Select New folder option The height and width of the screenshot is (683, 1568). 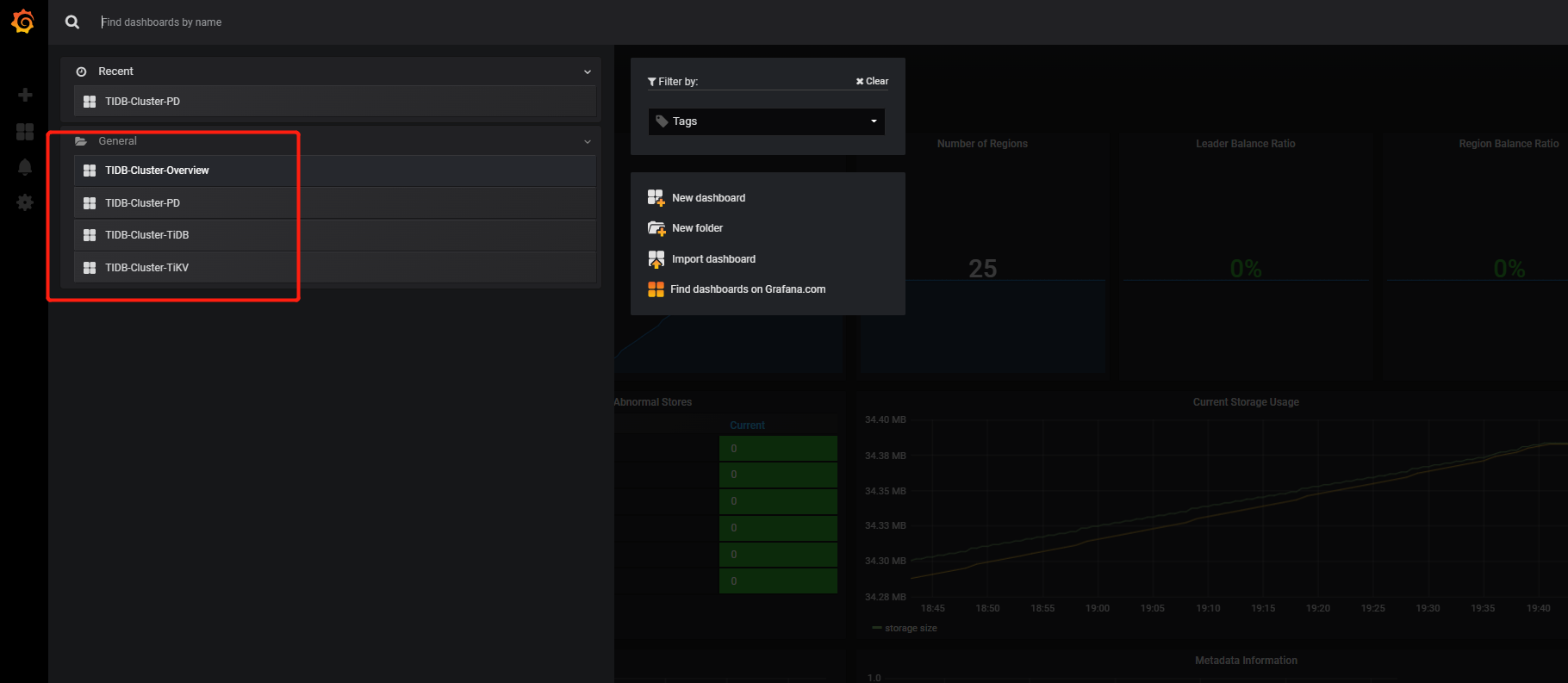coord(697,228)
